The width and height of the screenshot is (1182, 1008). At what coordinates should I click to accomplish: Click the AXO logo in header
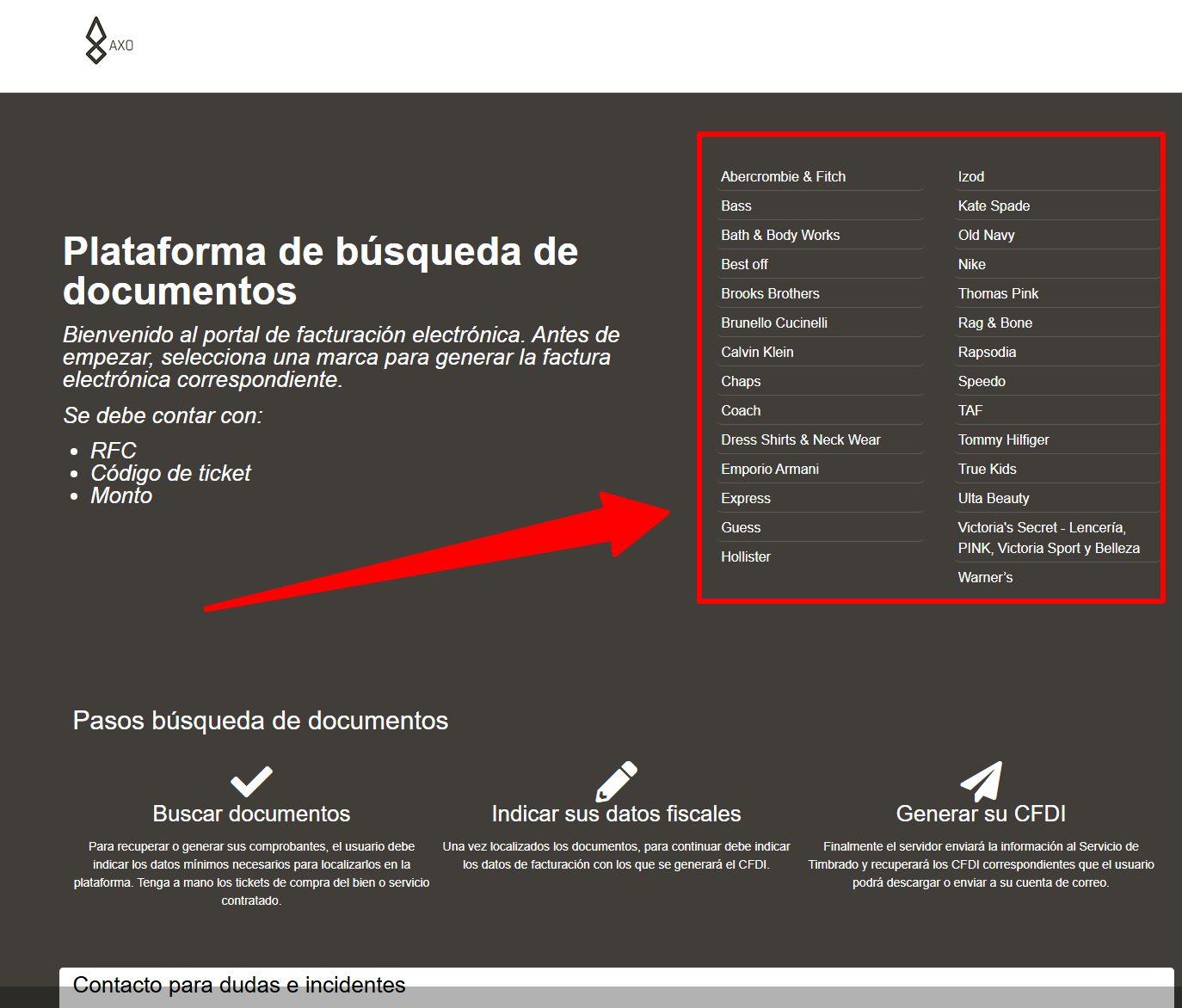point(108,41)
